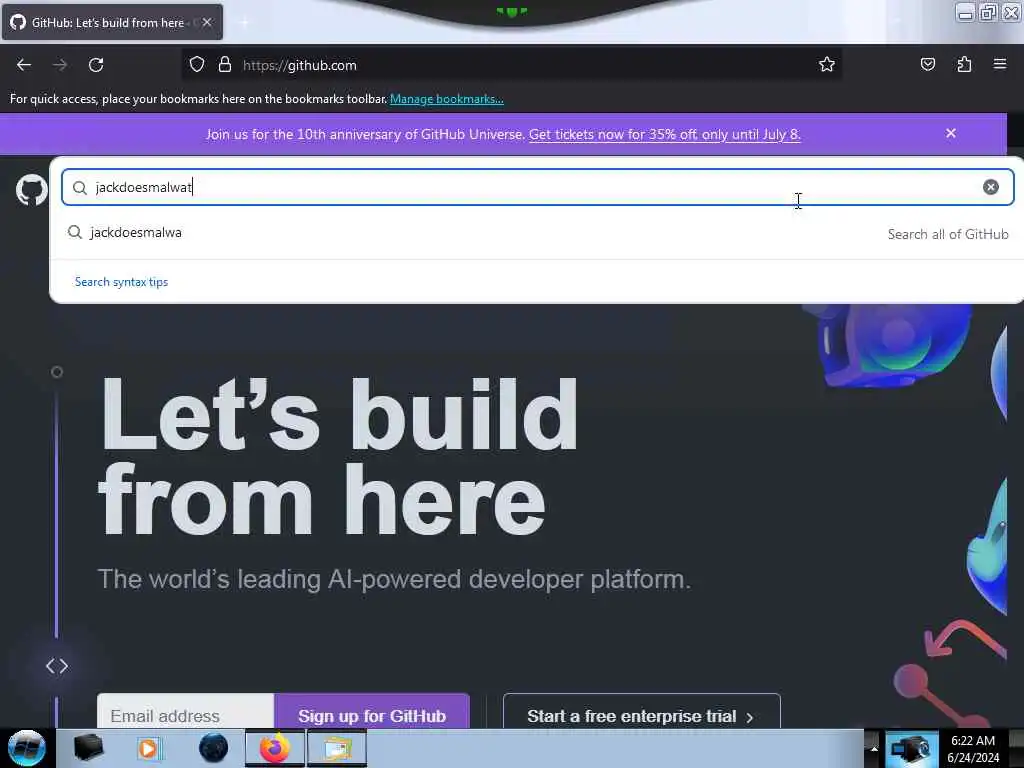Open a new tab with the plus button

[x=244, y=22]
